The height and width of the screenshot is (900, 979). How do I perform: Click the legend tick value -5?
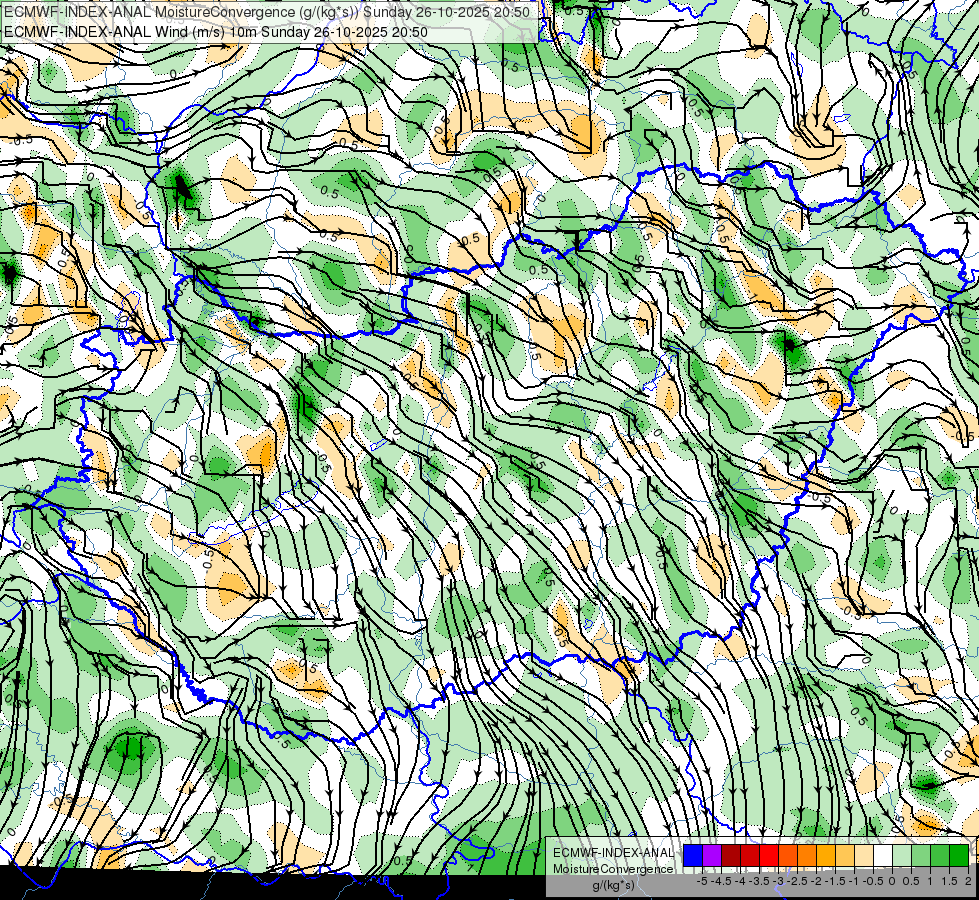702,881
